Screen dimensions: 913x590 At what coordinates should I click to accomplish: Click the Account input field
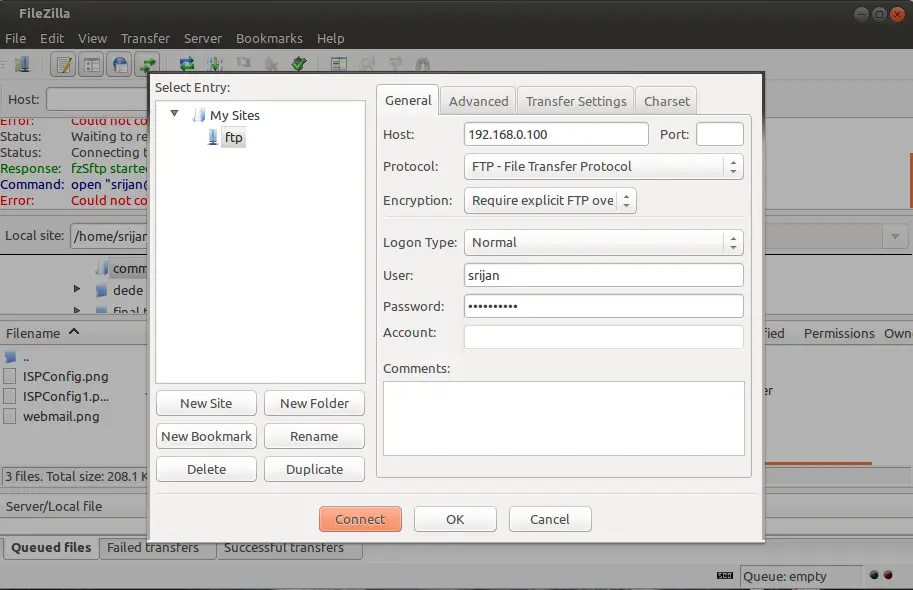tap(604, 337)
